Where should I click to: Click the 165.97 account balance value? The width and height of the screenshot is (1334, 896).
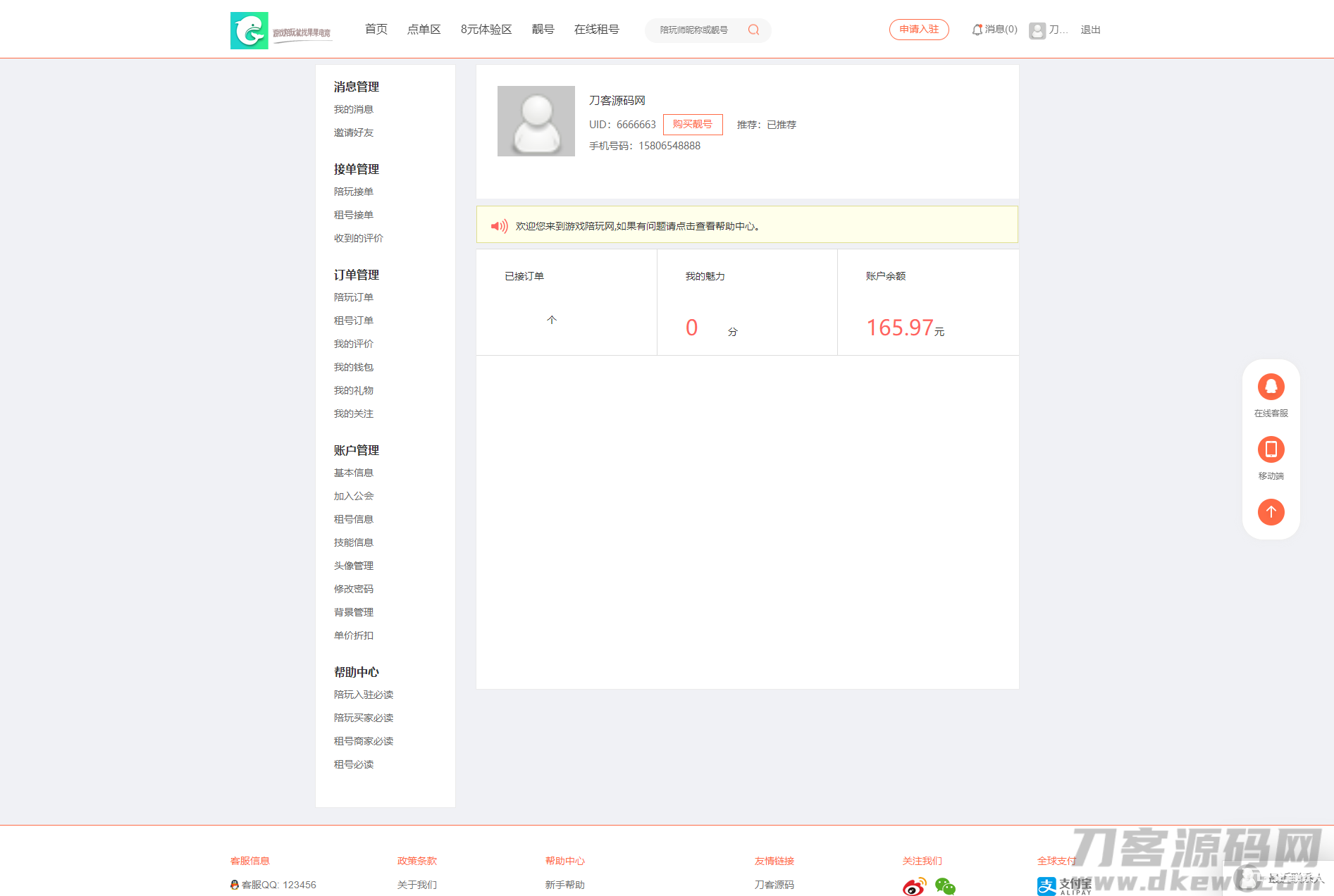click(900, 328)
